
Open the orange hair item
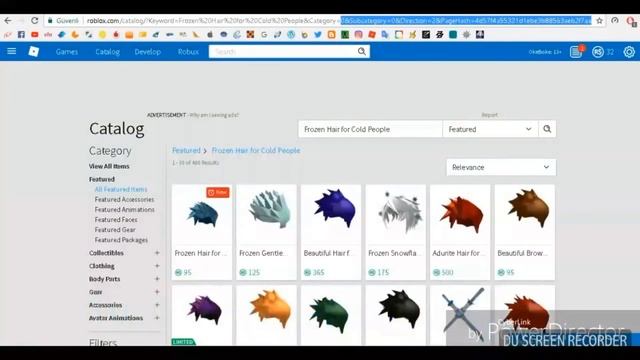pos(267,315)
